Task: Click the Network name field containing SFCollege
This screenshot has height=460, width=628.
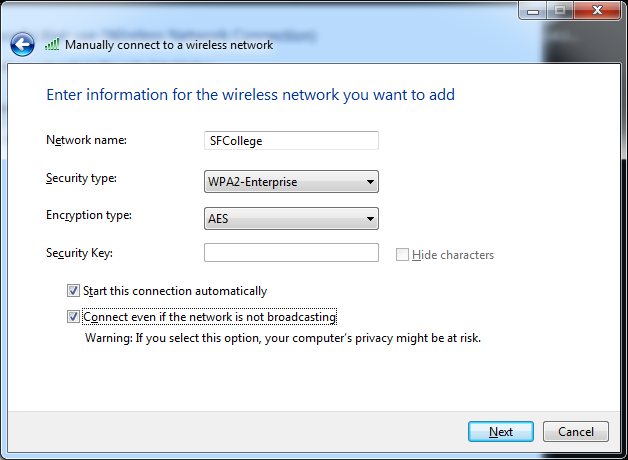Action: point(291,141)
